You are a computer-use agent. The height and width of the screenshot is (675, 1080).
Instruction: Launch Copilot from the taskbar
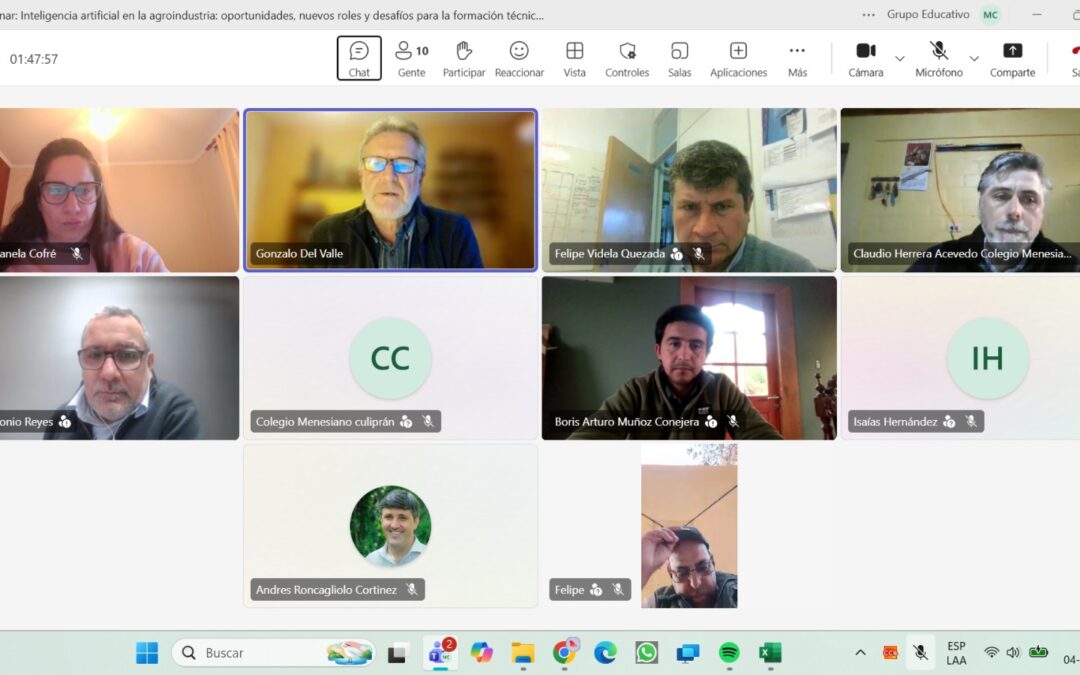[x=481, y=652]
